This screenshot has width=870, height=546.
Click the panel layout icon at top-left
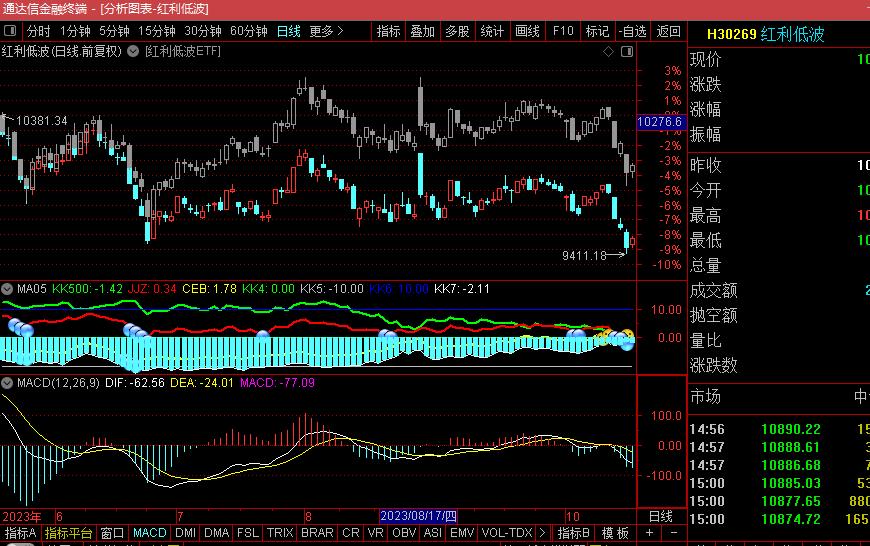[10, 31]
